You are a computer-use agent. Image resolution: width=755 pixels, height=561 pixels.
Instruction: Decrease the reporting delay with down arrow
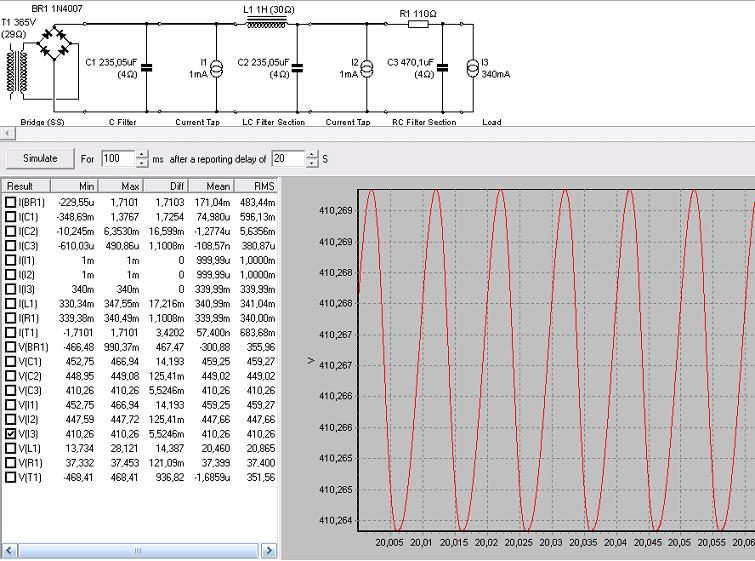[313, 163]
